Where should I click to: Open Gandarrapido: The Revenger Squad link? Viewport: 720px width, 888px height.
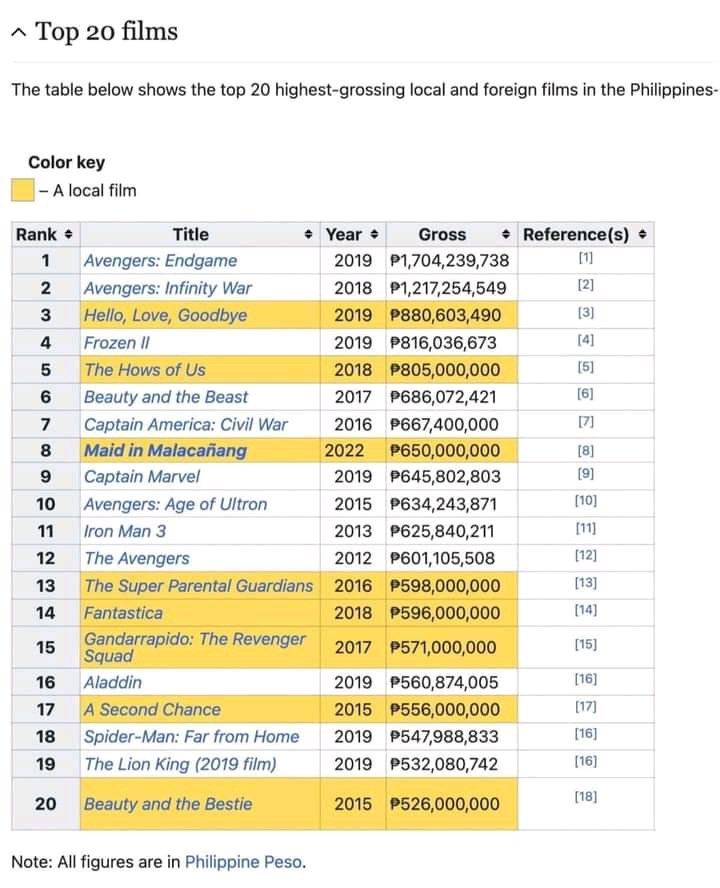(x=194, y=647)
